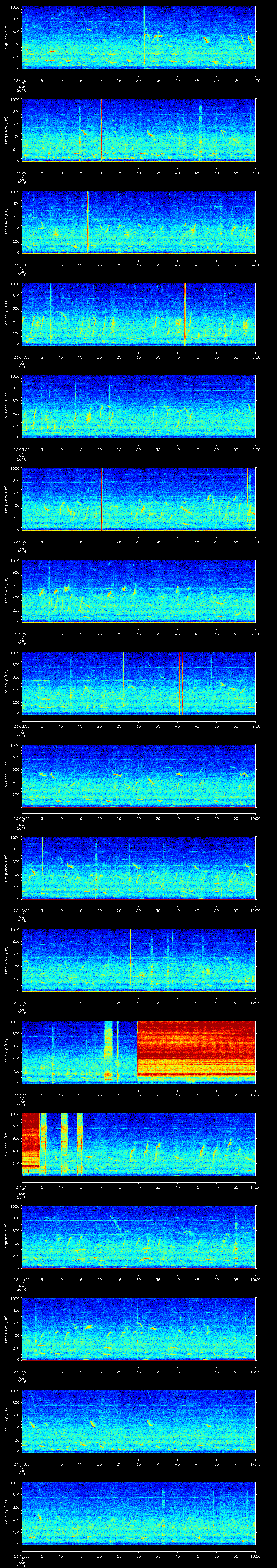Click the 18:00 end time label of the last panel
277x1568 pixels.
(x=255, y=1556)
